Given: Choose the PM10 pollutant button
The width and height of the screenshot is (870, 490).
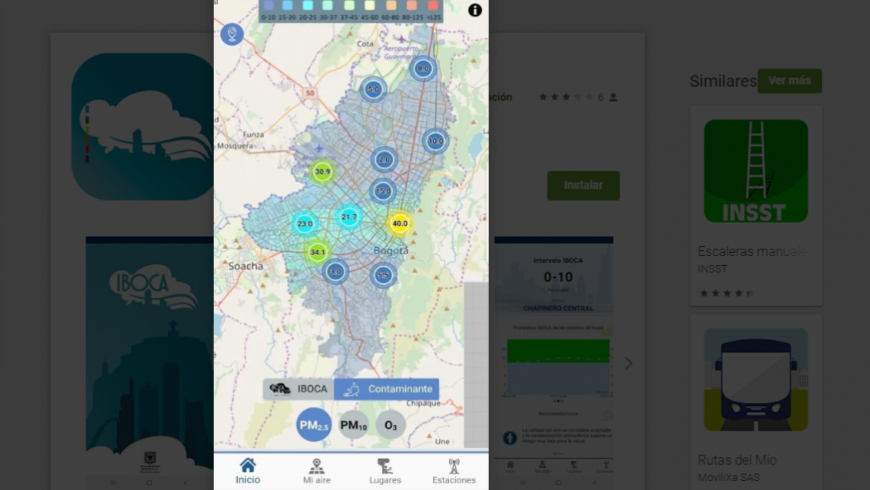Looking at the screenshot, I should (x=353, y=425).
